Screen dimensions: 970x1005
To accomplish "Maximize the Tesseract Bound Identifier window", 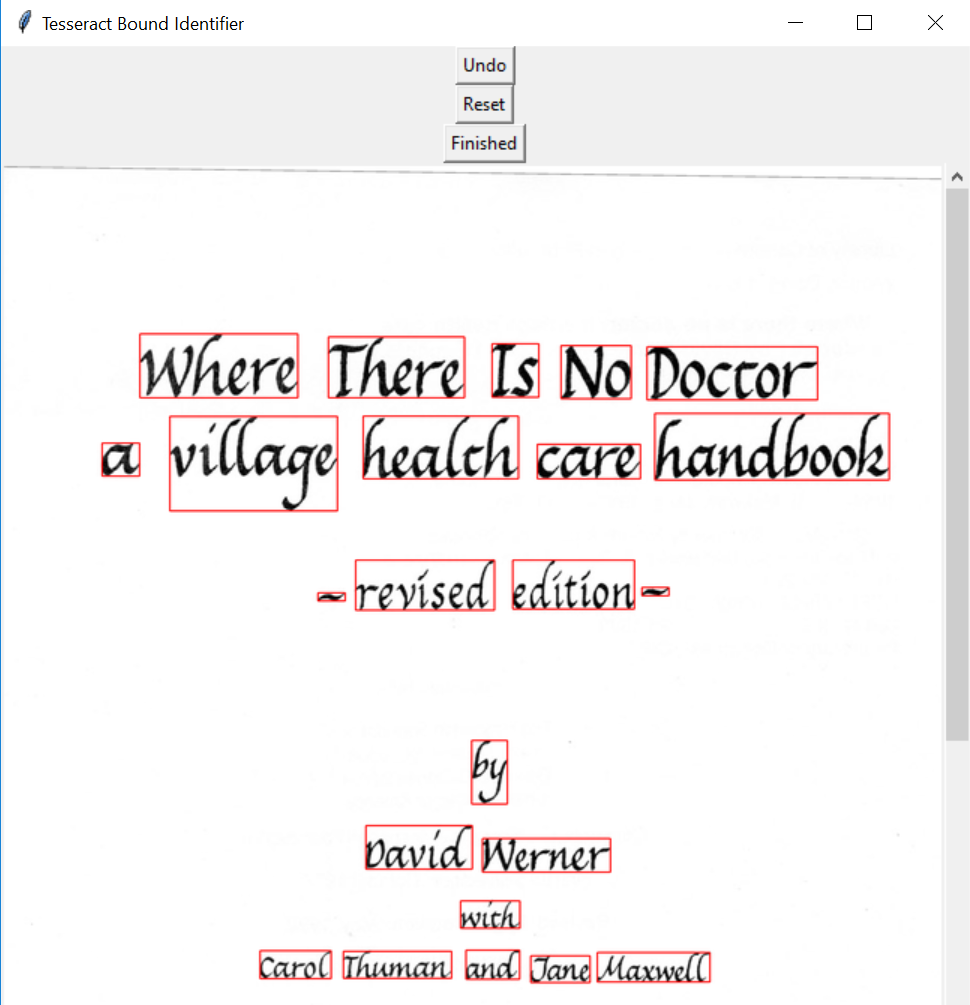I will coord(864,22).
